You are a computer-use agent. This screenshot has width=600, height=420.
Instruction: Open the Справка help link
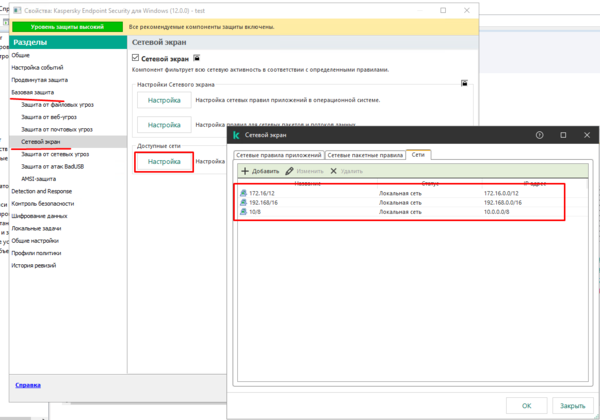[28, 385]
